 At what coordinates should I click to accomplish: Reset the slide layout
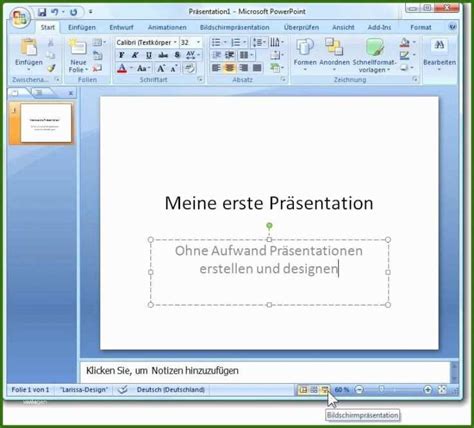(97, 55)
